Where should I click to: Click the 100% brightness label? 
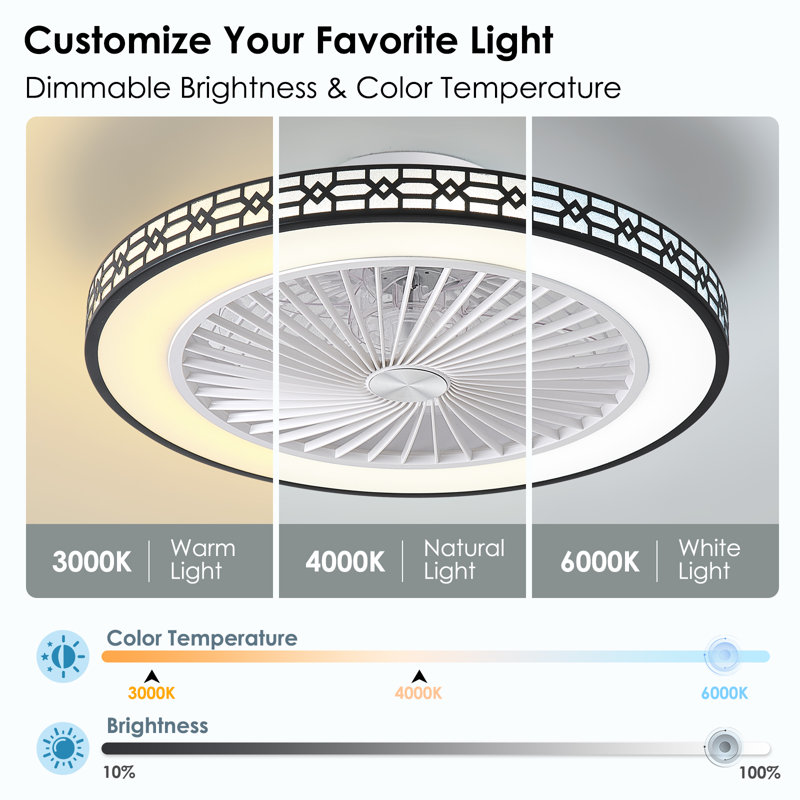coord(760,772)
